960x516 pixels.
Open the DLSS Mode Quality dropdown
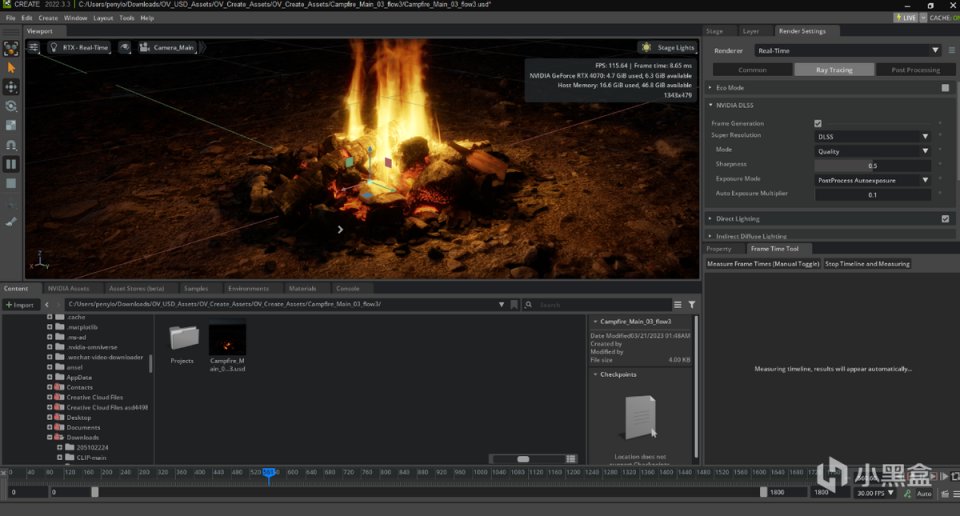pyautogui.click(x=872, y=151)
